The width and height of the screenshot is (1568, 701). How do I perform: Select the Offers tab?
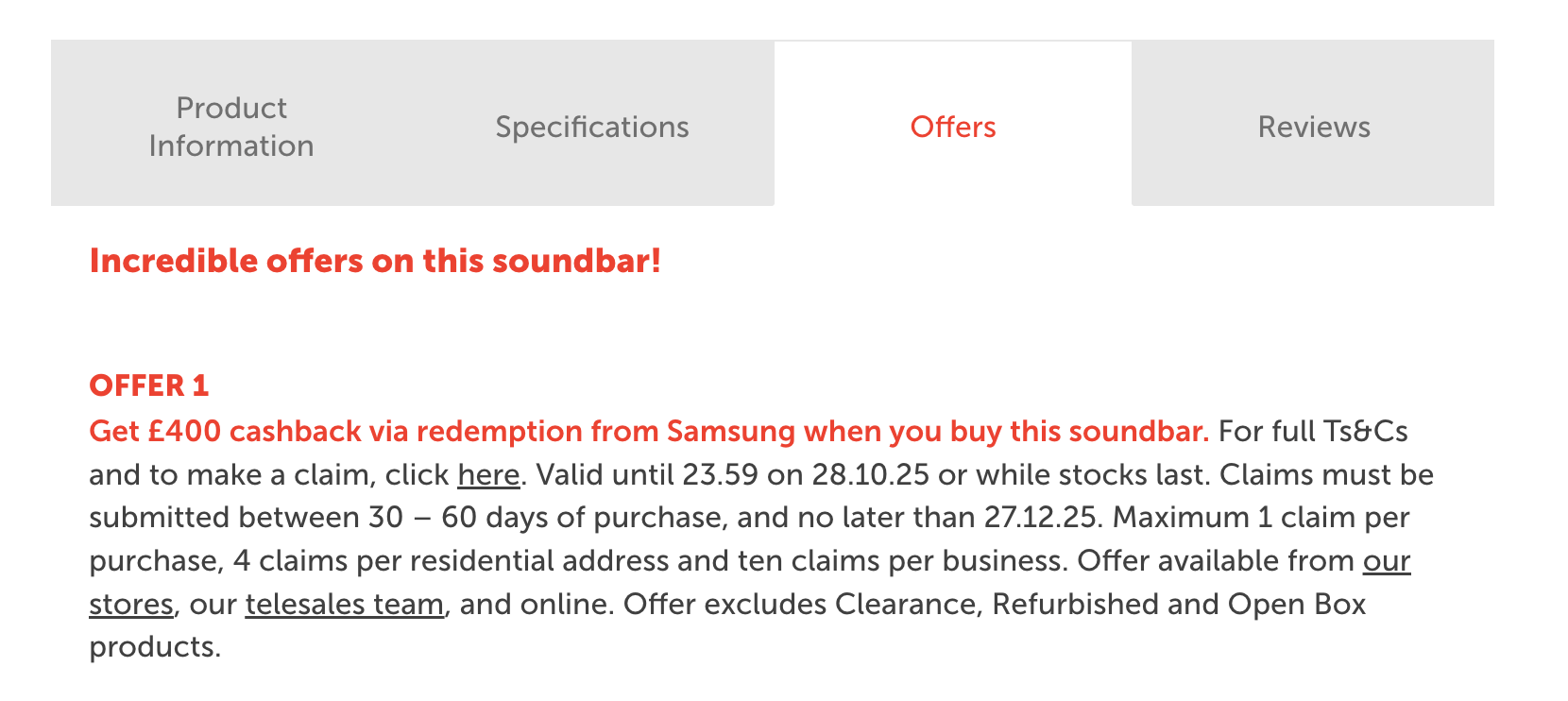[x=953, y=127]
